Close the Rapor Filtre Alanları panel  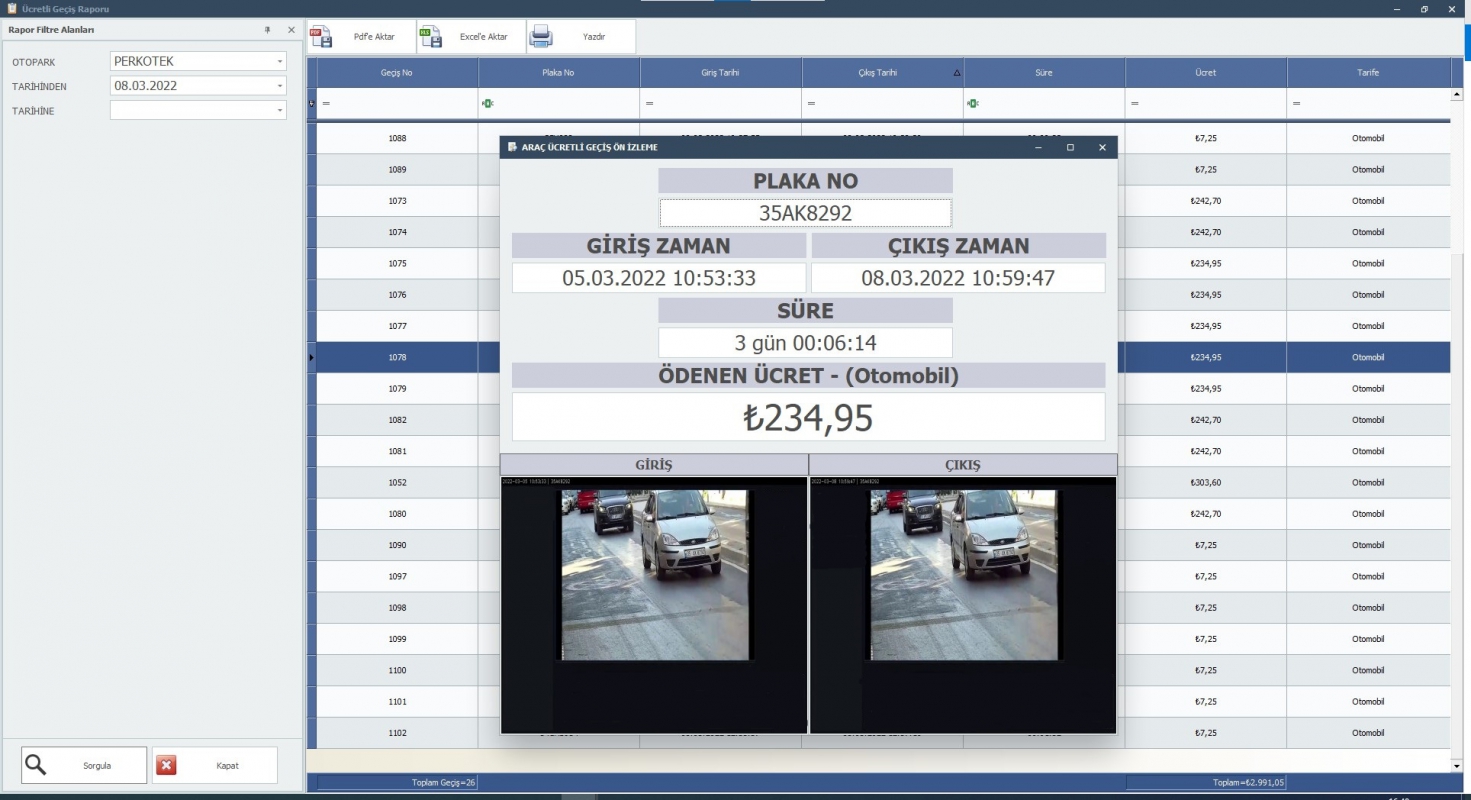tap(291, 30)
